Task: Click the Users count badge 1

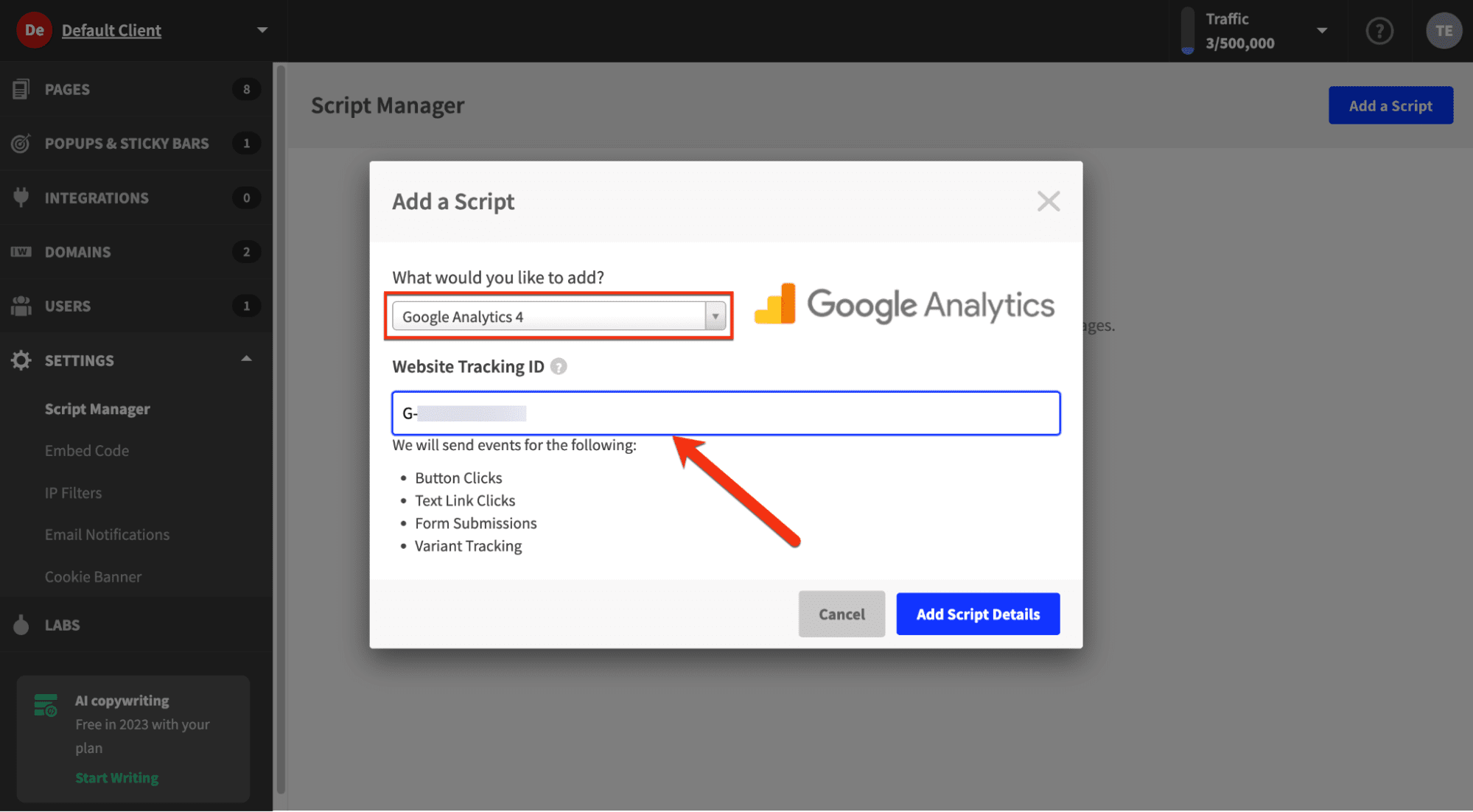Action: 246,306
